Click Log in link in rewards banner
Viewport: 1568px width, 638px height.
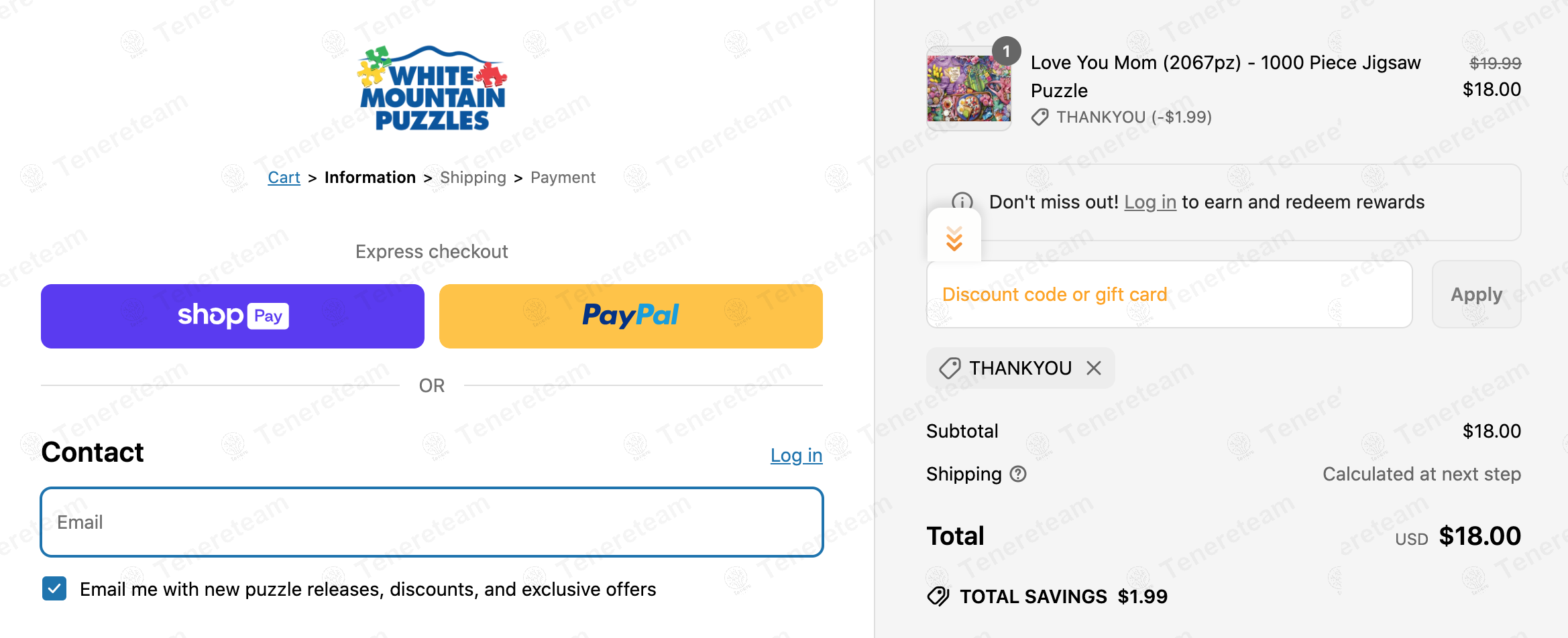tap(1150, 202)
